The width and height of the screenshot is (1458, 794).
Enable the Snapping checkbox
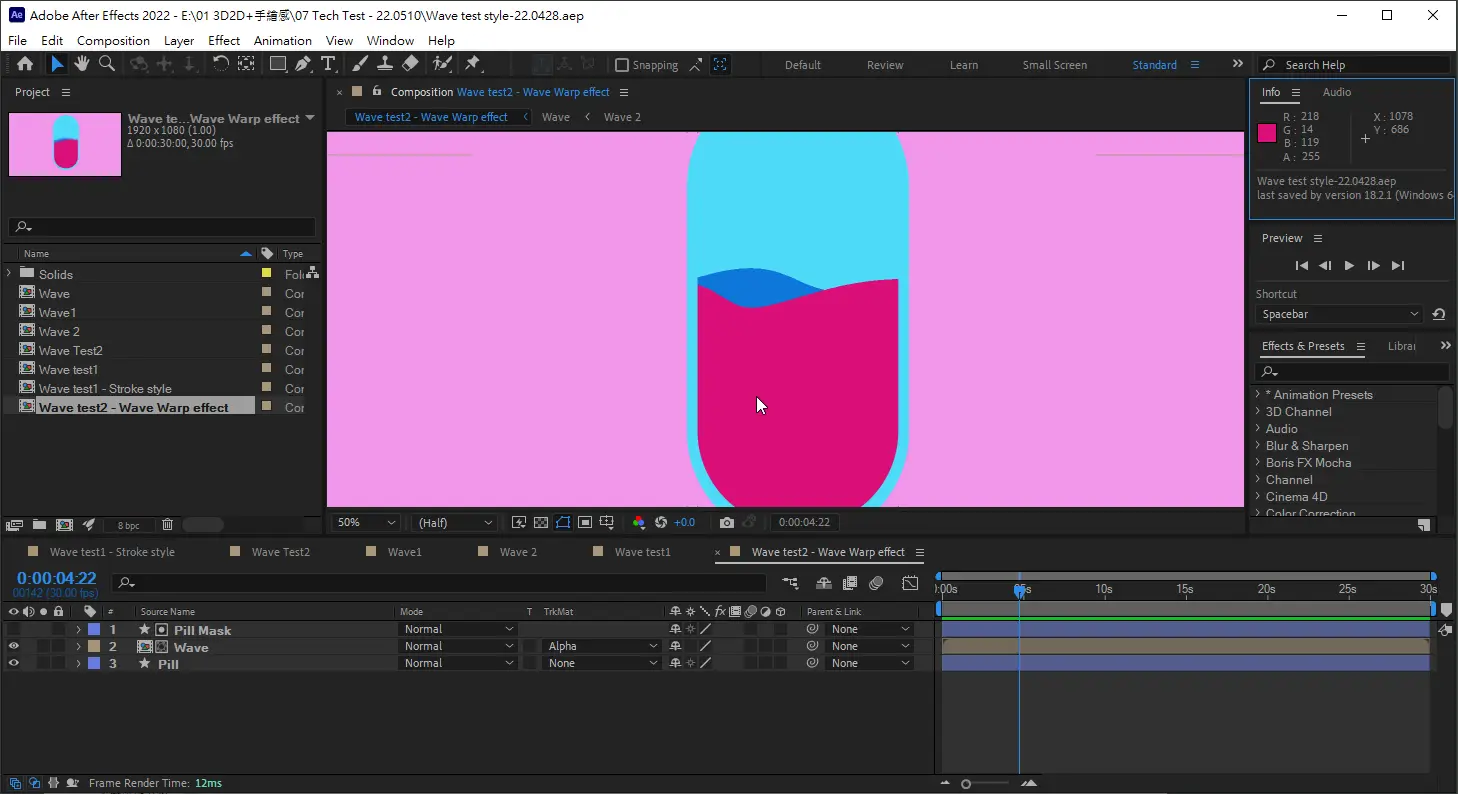pos(622,65)
